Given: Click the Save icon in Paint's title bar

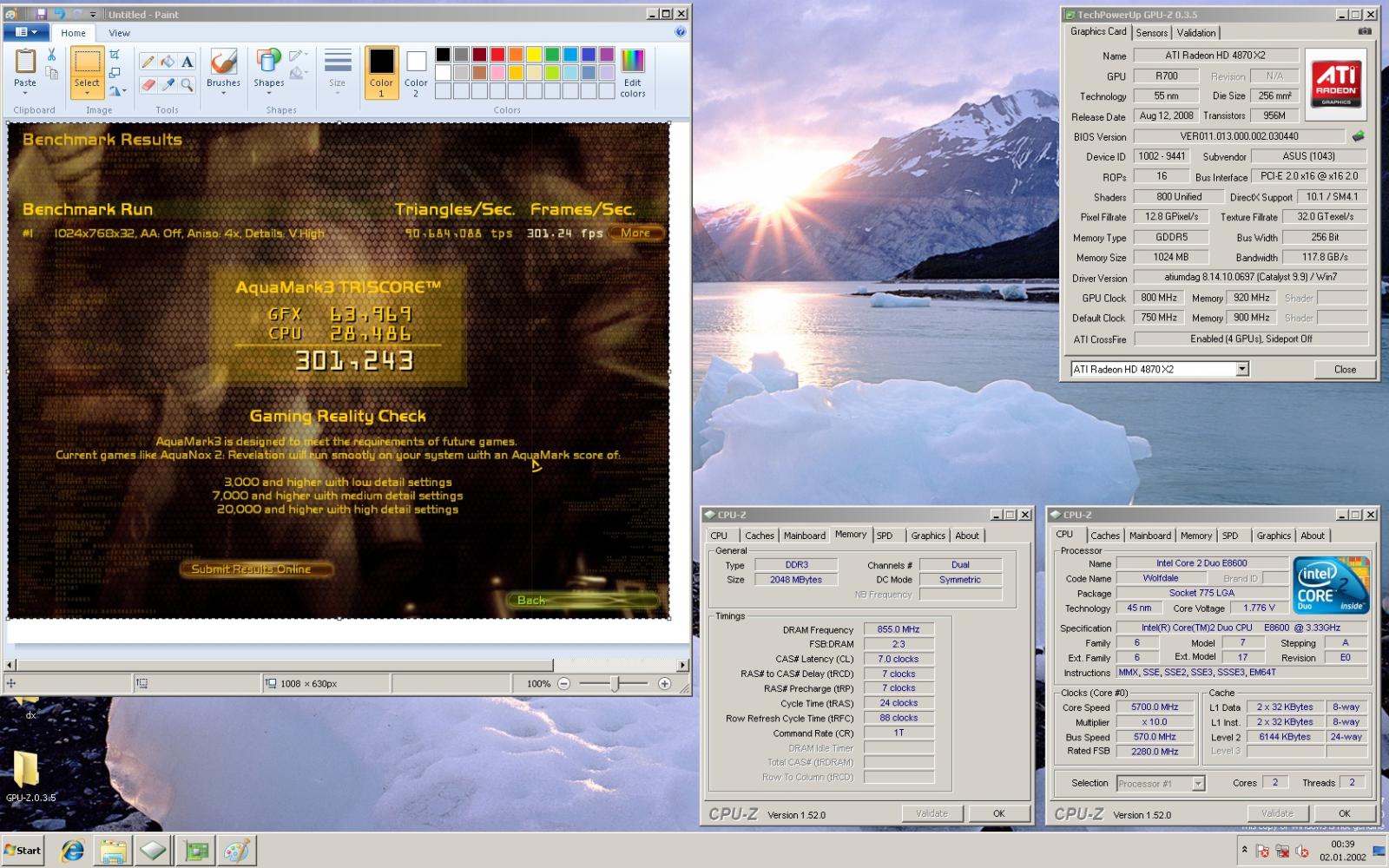Looking at the screenshot, I should (42, 14).
